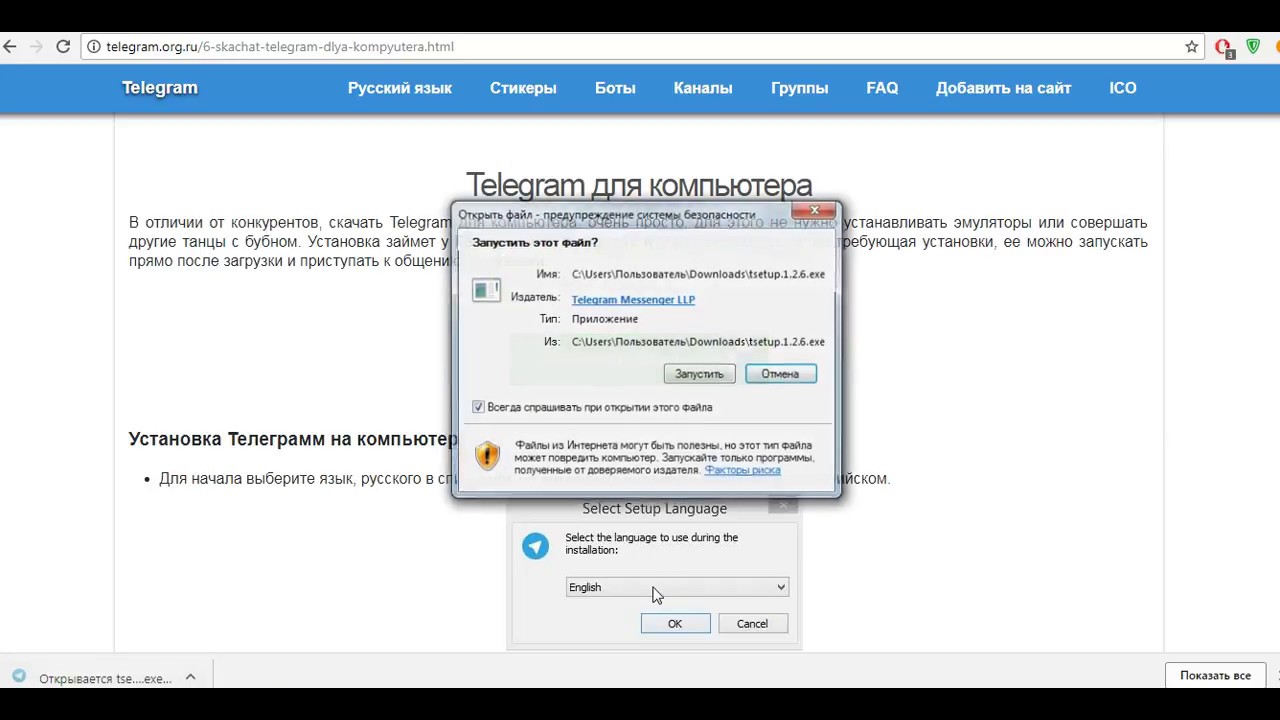
Task: Click the file path next to Имя
Action: (698, 274)
